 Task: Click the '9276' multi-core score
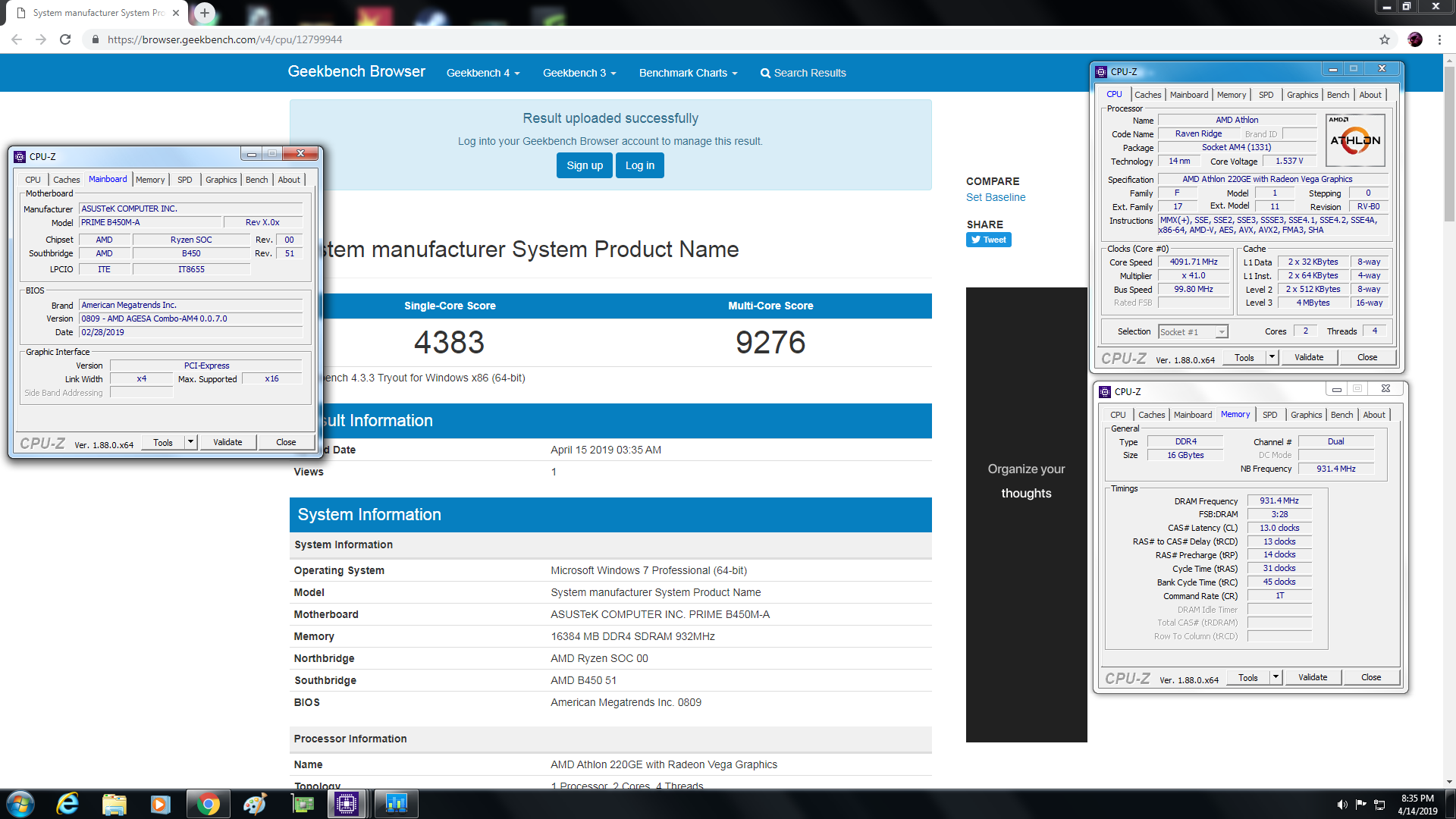(770, 342)
